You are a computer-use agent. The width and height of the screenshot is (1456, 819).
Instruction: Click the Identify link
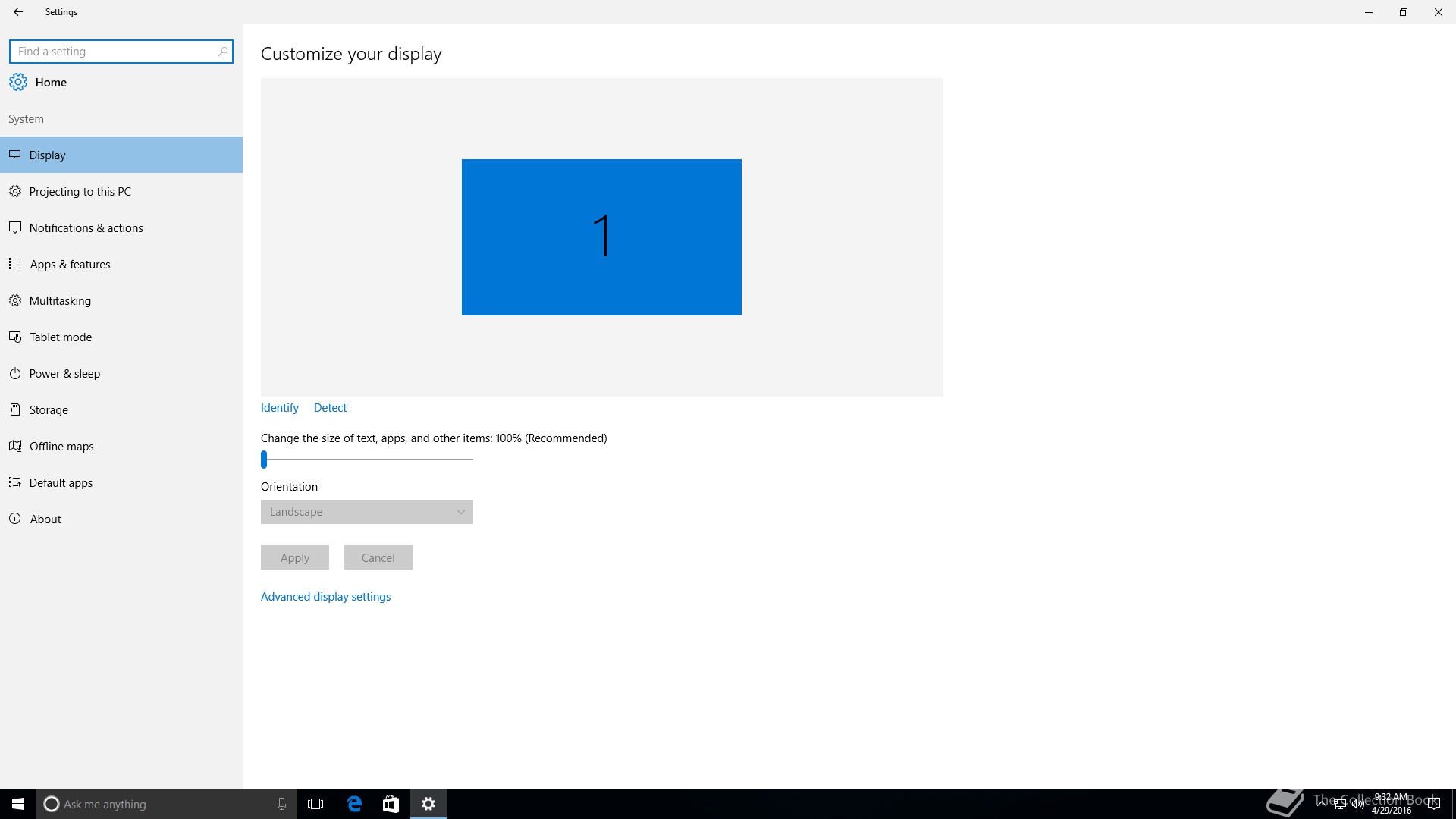(280, 408)
